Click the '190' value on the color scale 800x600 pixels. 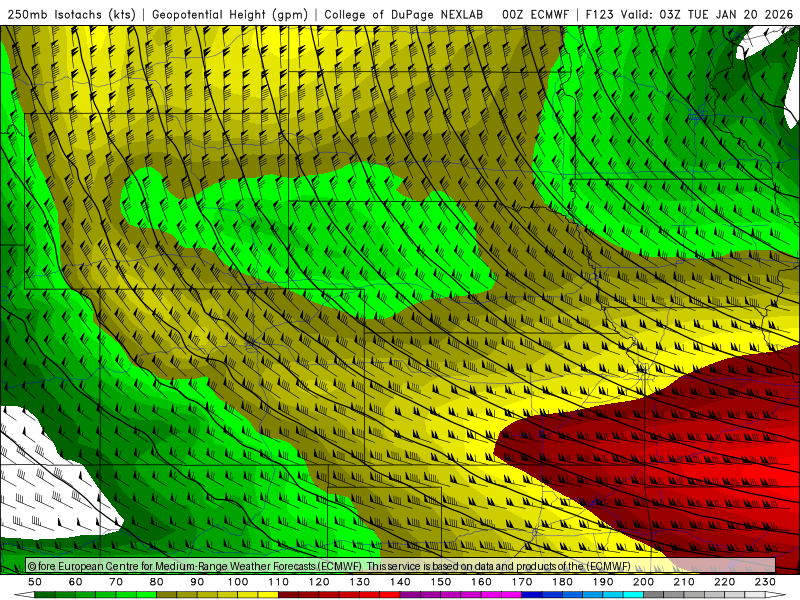603,582
